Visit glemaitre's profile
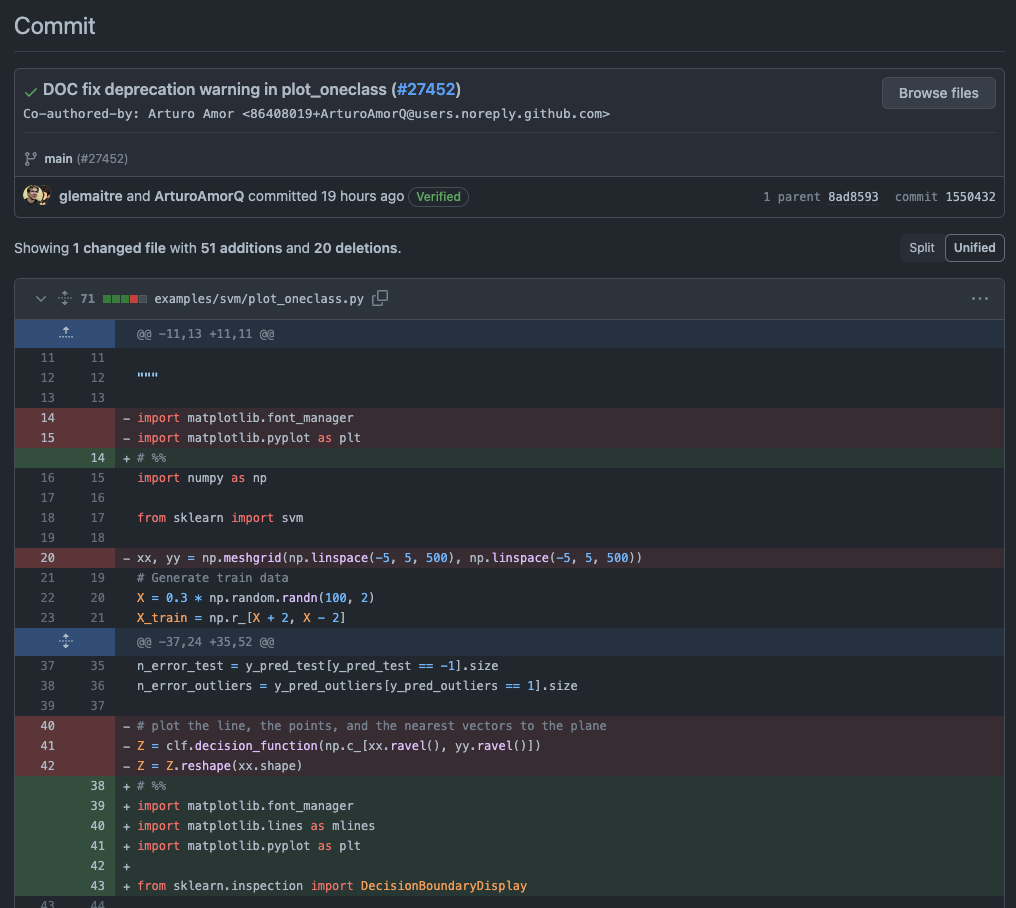Viewport: 1016px width, 908px height. (90, 196)
